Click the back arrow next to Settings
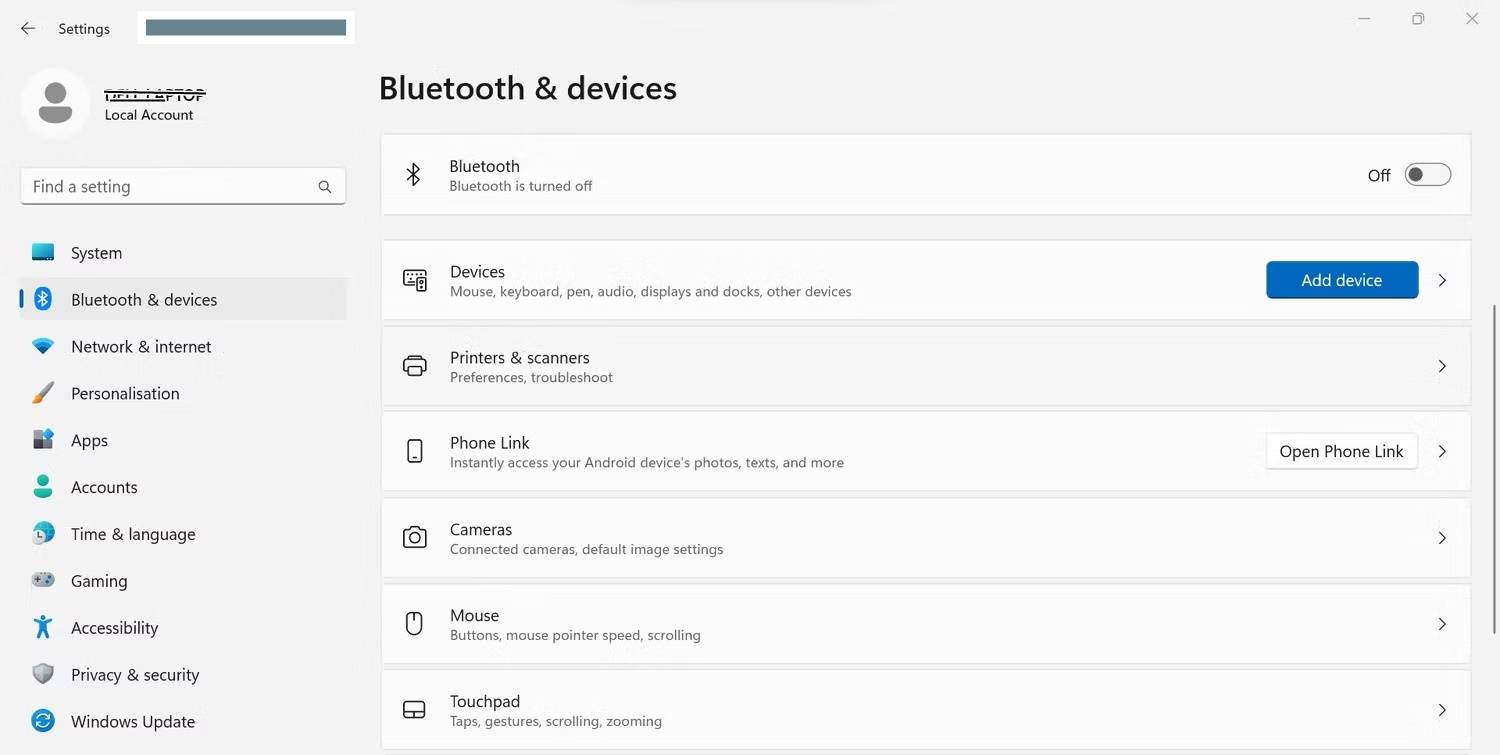The image size is (1500, 755). 28,29
